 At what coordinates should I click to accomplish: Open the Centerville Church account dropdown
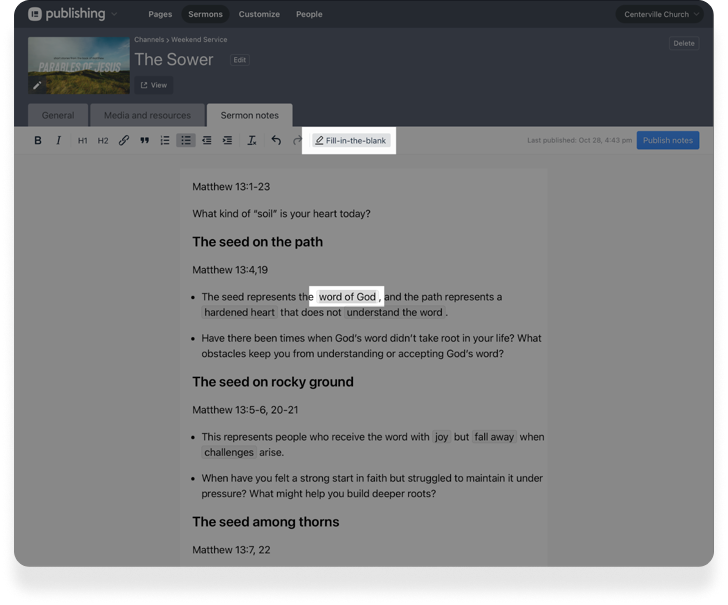(x=658, y=14)
